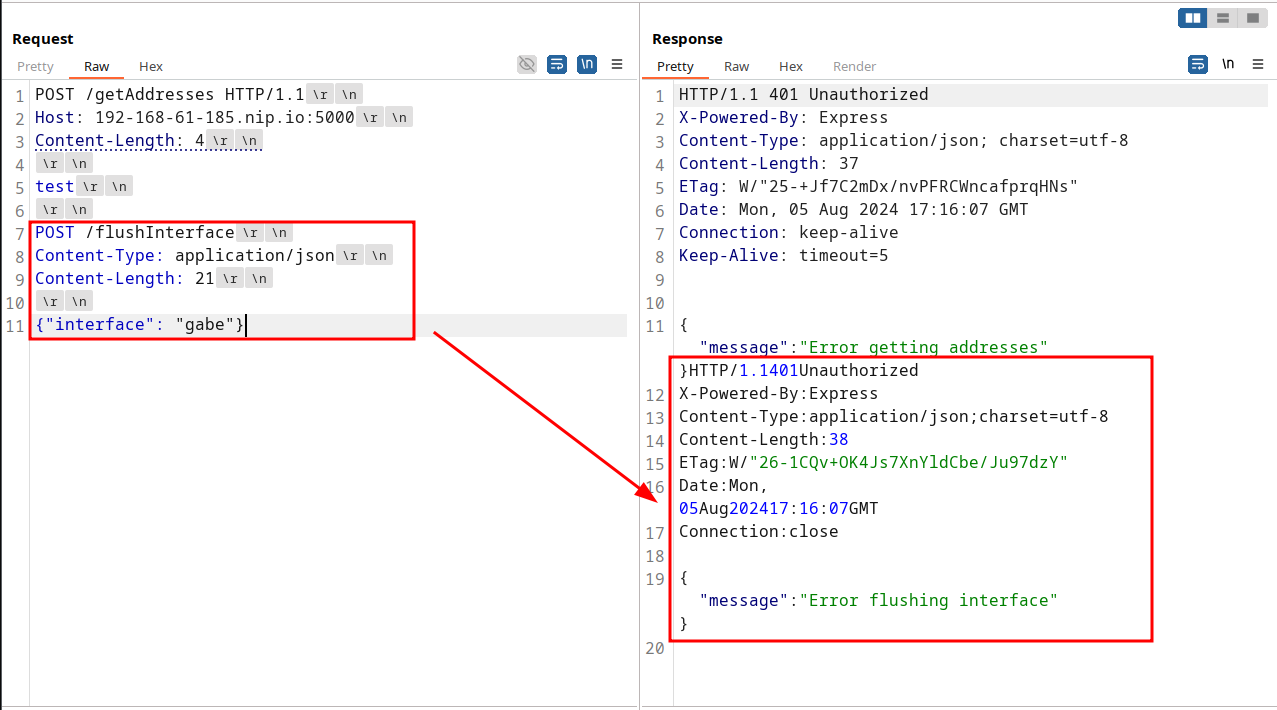Click 'Content-Length: 37' response header
Screen dimensions: 1277x710
pos(769,163)
